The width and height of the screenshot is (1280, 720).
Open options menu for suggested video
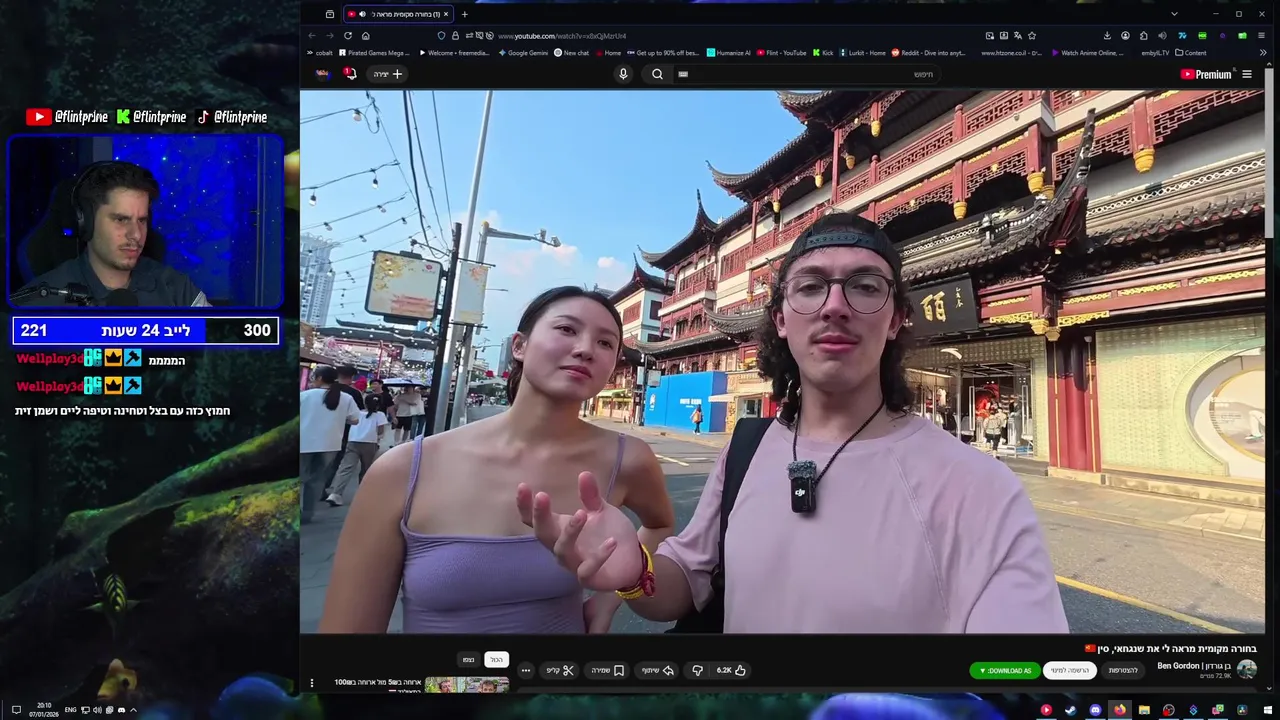tap(312, 683)
